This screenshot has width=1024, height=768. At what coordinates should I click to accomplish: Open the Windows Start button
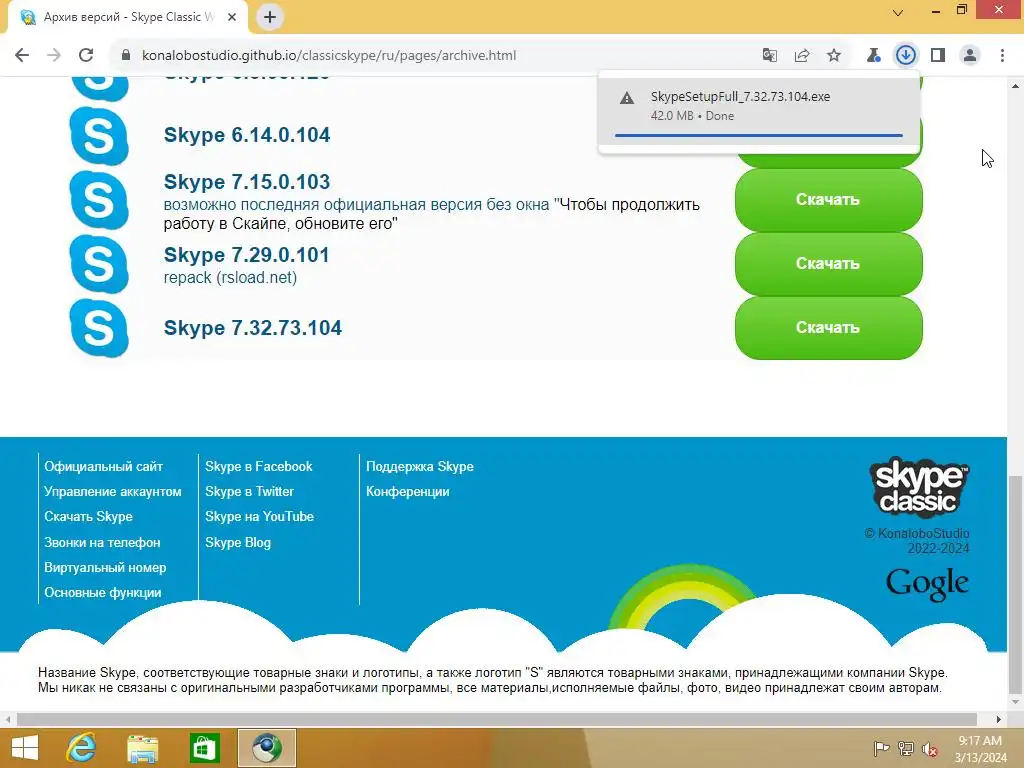(25, 748)
